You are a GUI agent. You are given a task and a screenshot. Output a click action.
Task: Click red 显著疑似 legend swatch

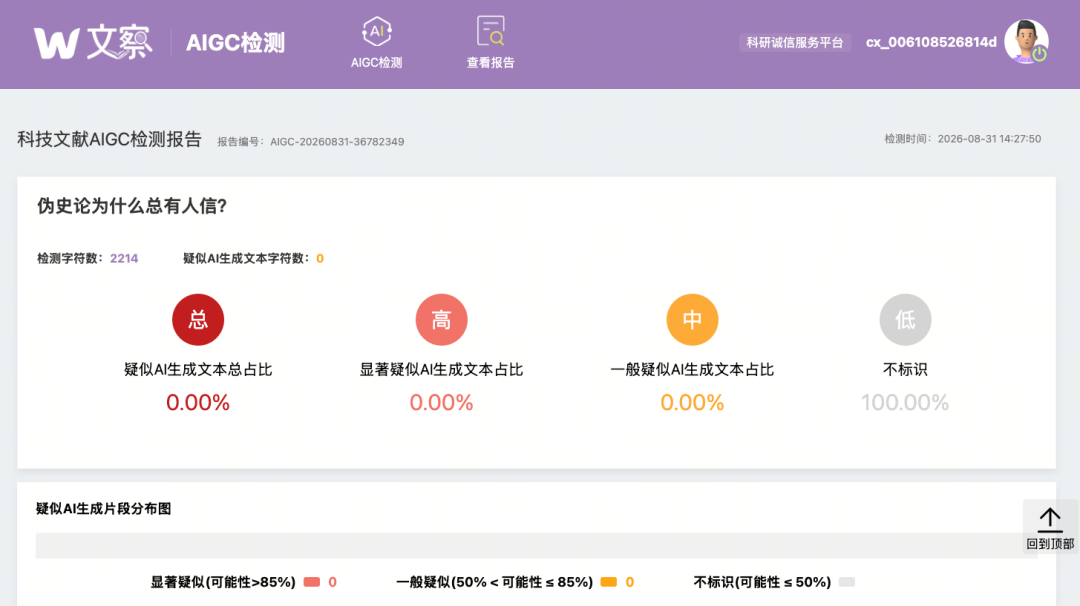pos(312,582)
